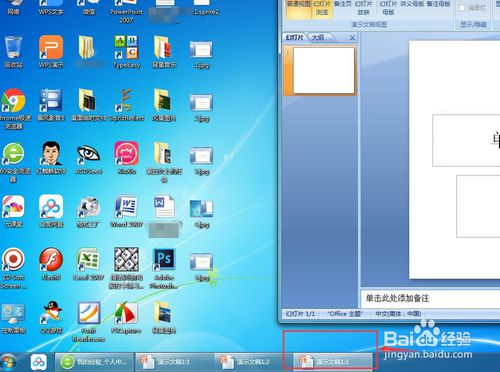Open the 背景音乐 folder beside TypeEasy
This screenshot has width=500, height=372.
point(164,52)
